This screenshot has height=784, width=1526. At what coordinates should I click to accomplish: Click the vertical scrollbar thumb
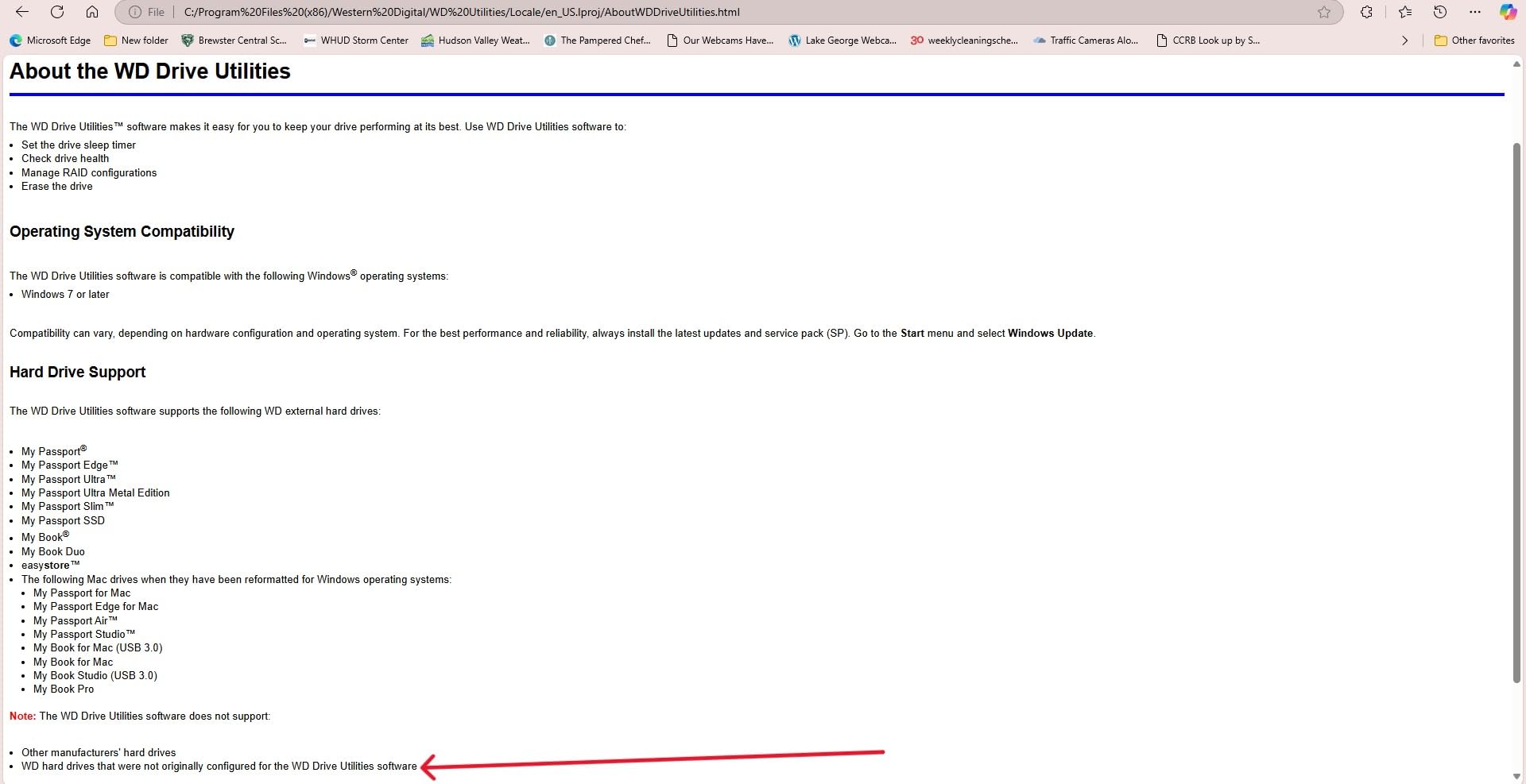point(1516,412)
